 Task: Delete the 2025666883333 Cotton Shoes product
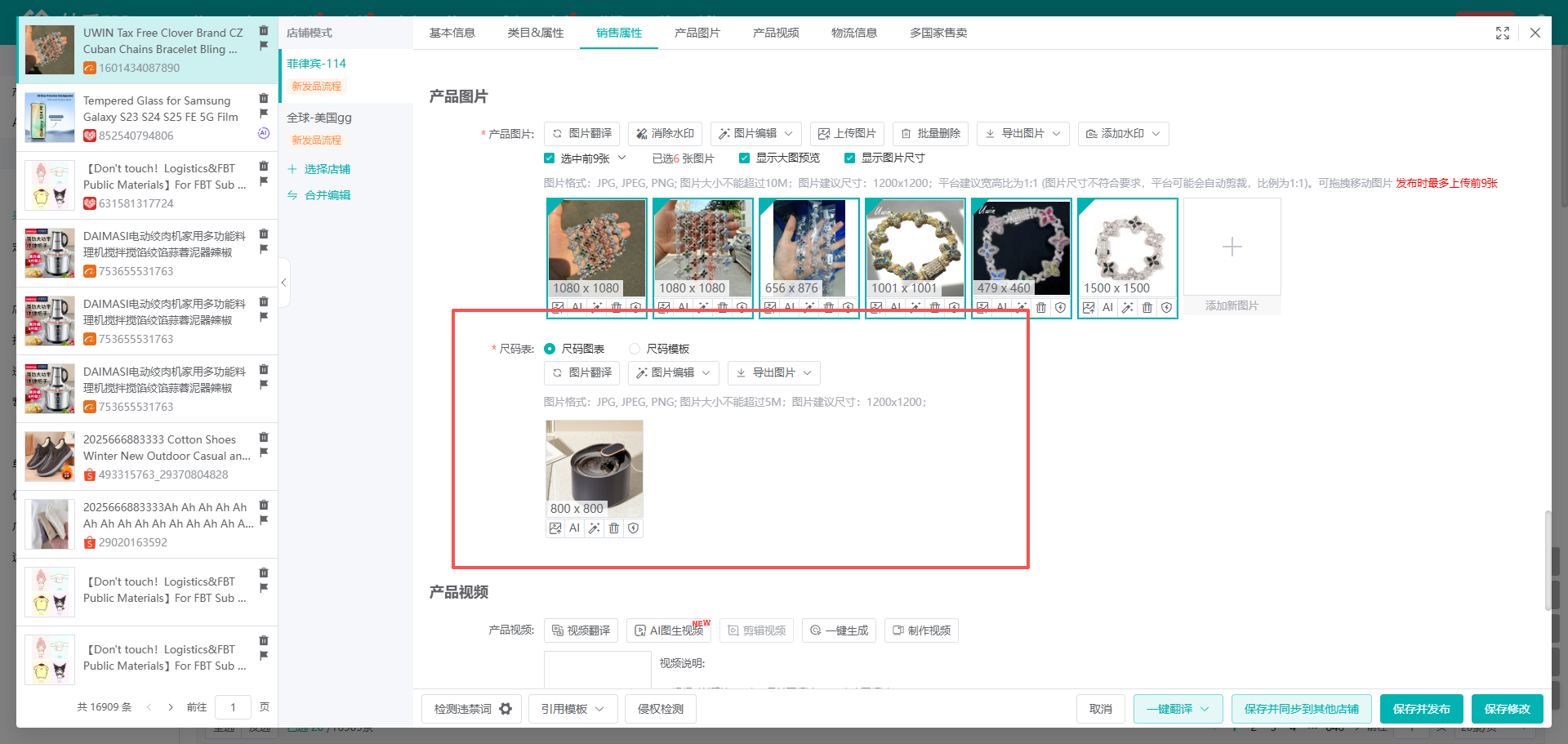pos(263,438)
